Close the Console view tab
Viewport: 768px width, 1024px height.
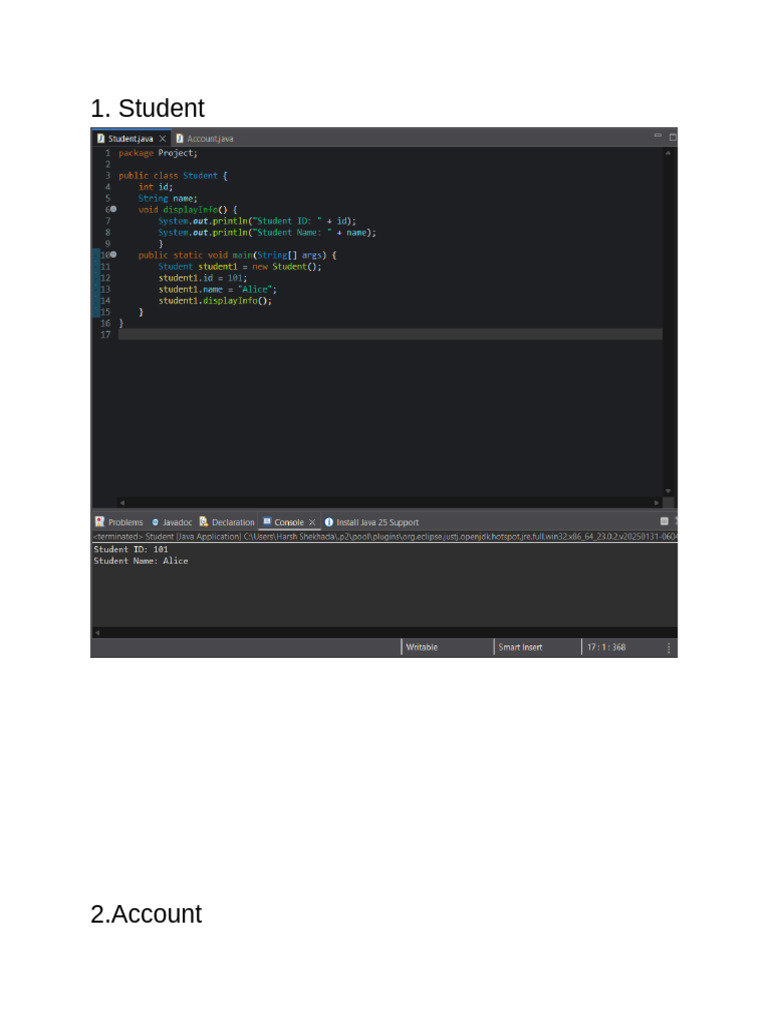312,522
